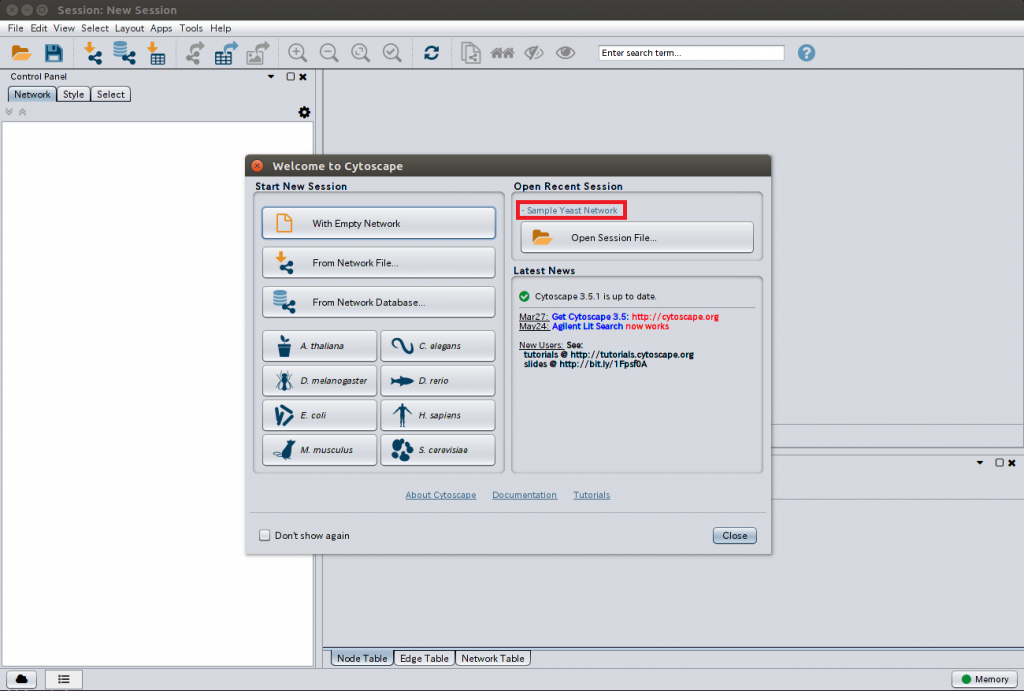Screen dimensions: 1024x691
Task: Switch to the Network tab
Action: pyautogui.click(x=32, y=94)
